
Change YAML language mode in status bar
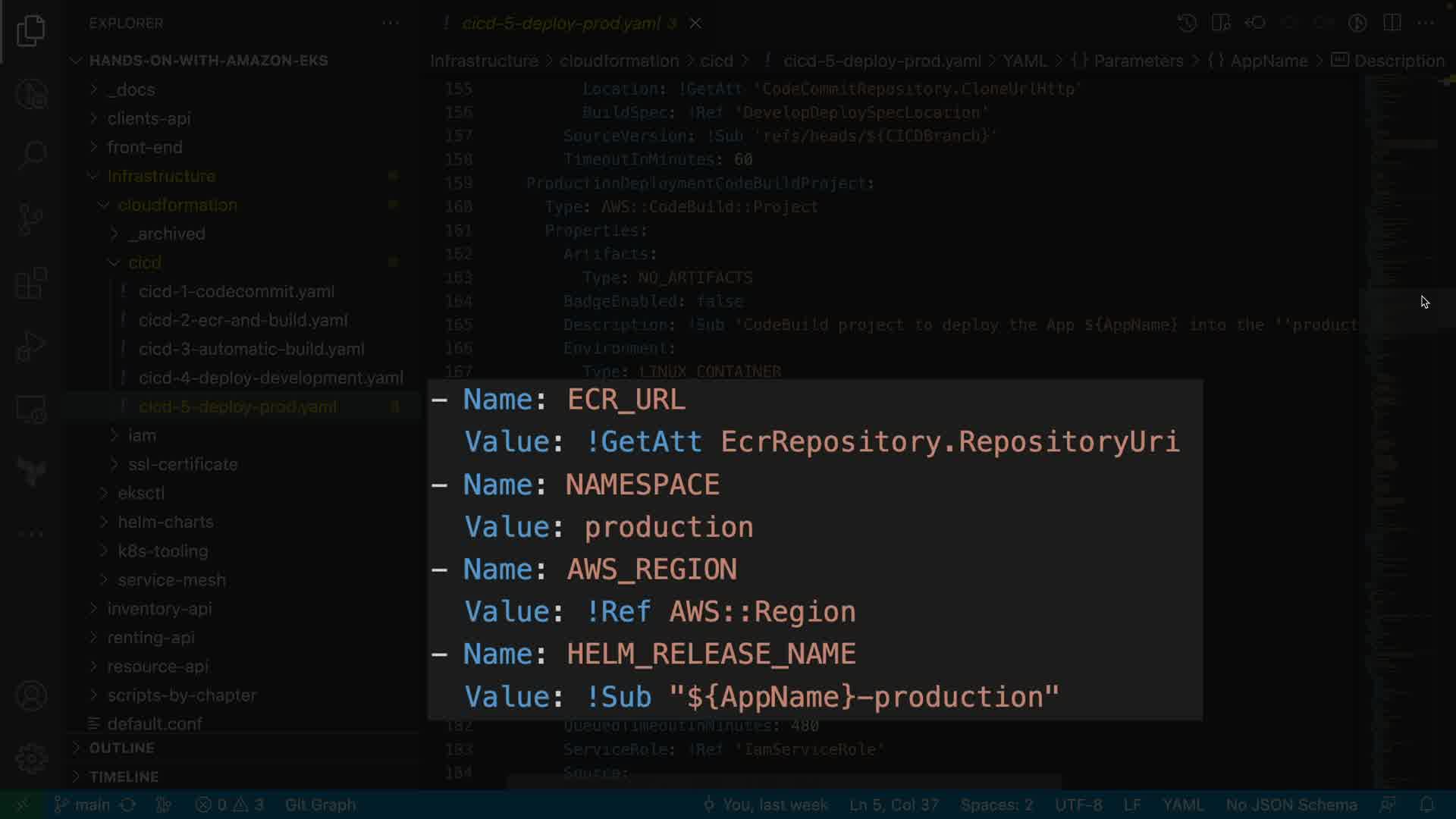[1182, 805]
